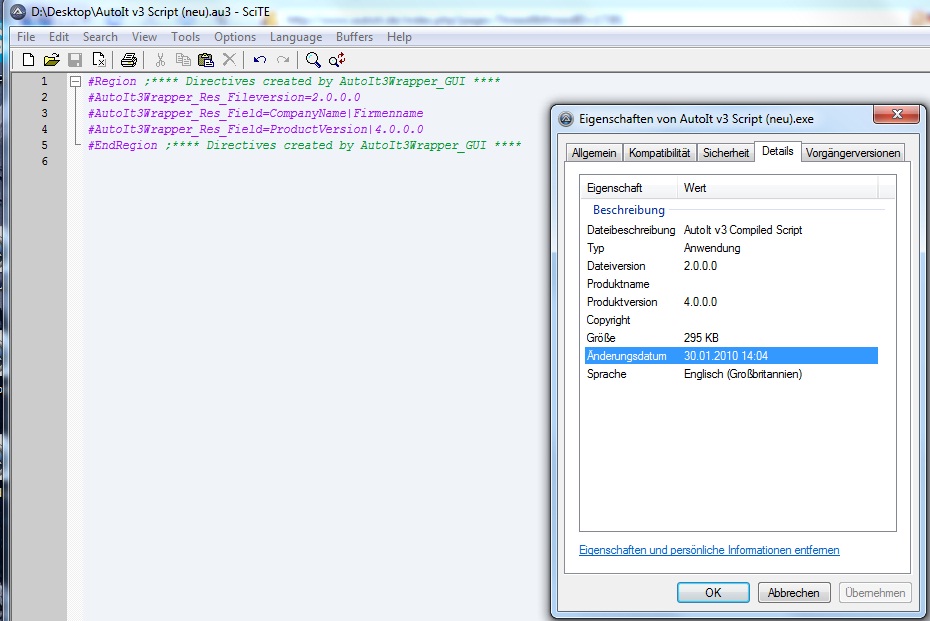Open a file with the folder icon
This screenshot has width=930, height=621.
(51, 60)
